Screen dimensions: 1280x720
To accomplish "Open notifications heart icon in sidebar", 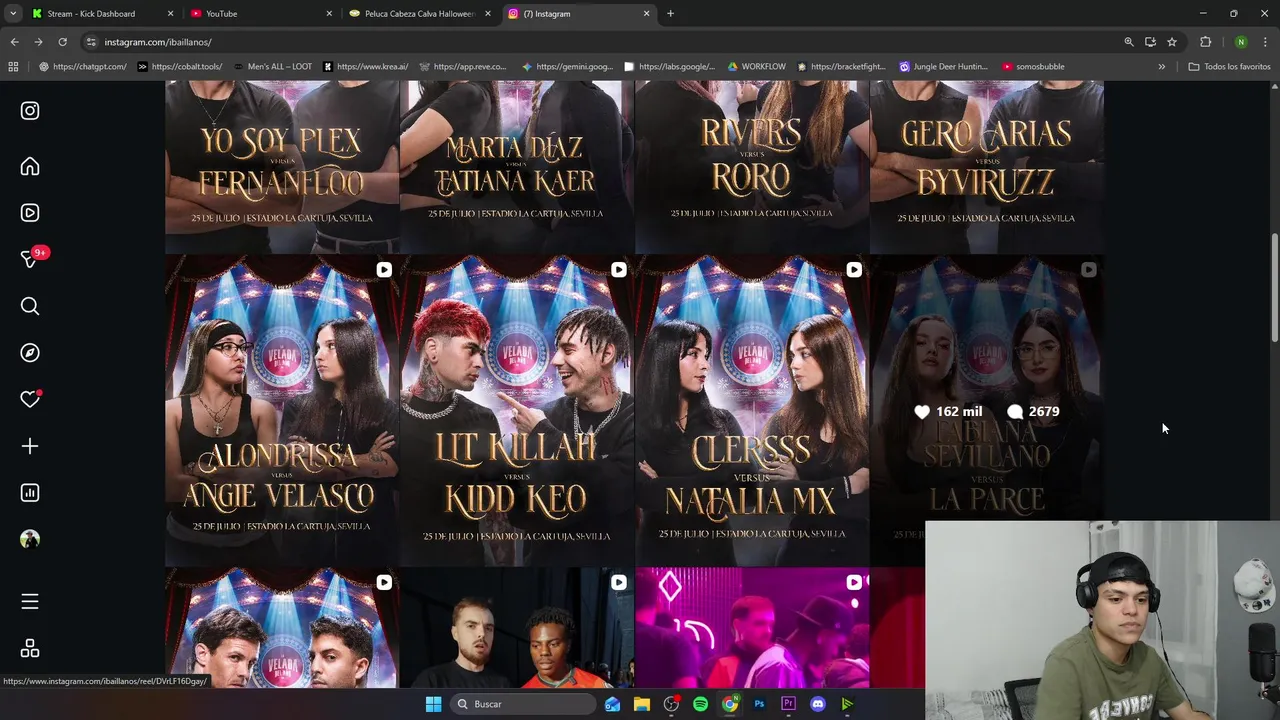I will tap(30, 399).
